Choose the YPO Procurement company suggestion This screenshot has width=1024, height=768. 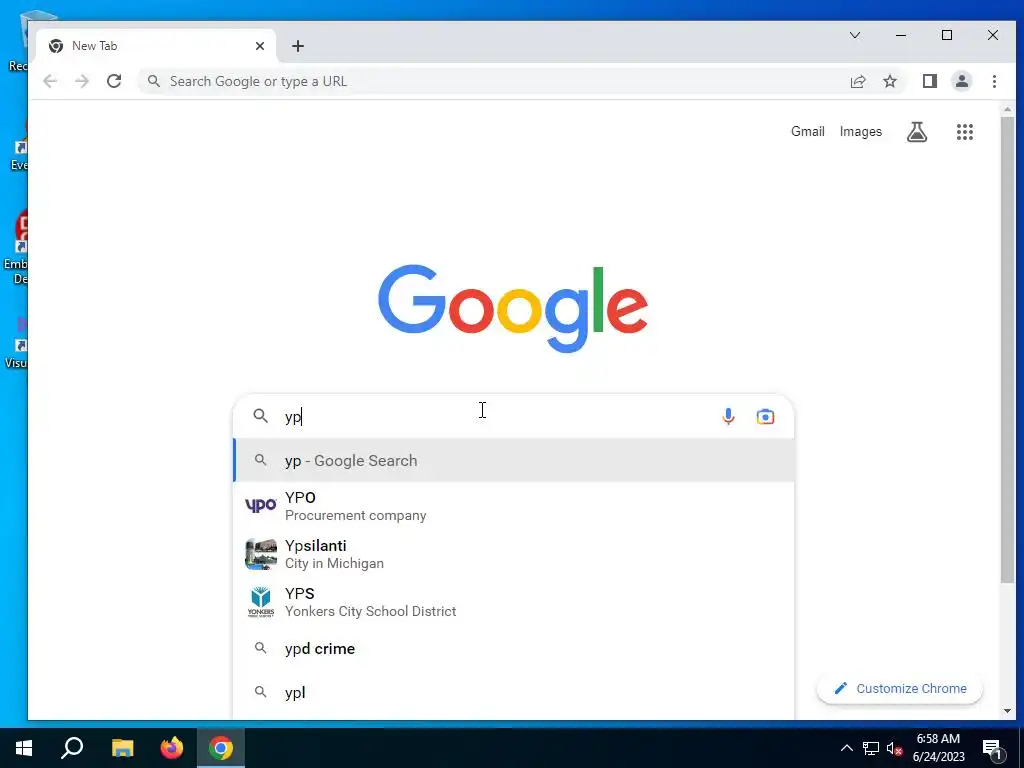tap(514, 506)
